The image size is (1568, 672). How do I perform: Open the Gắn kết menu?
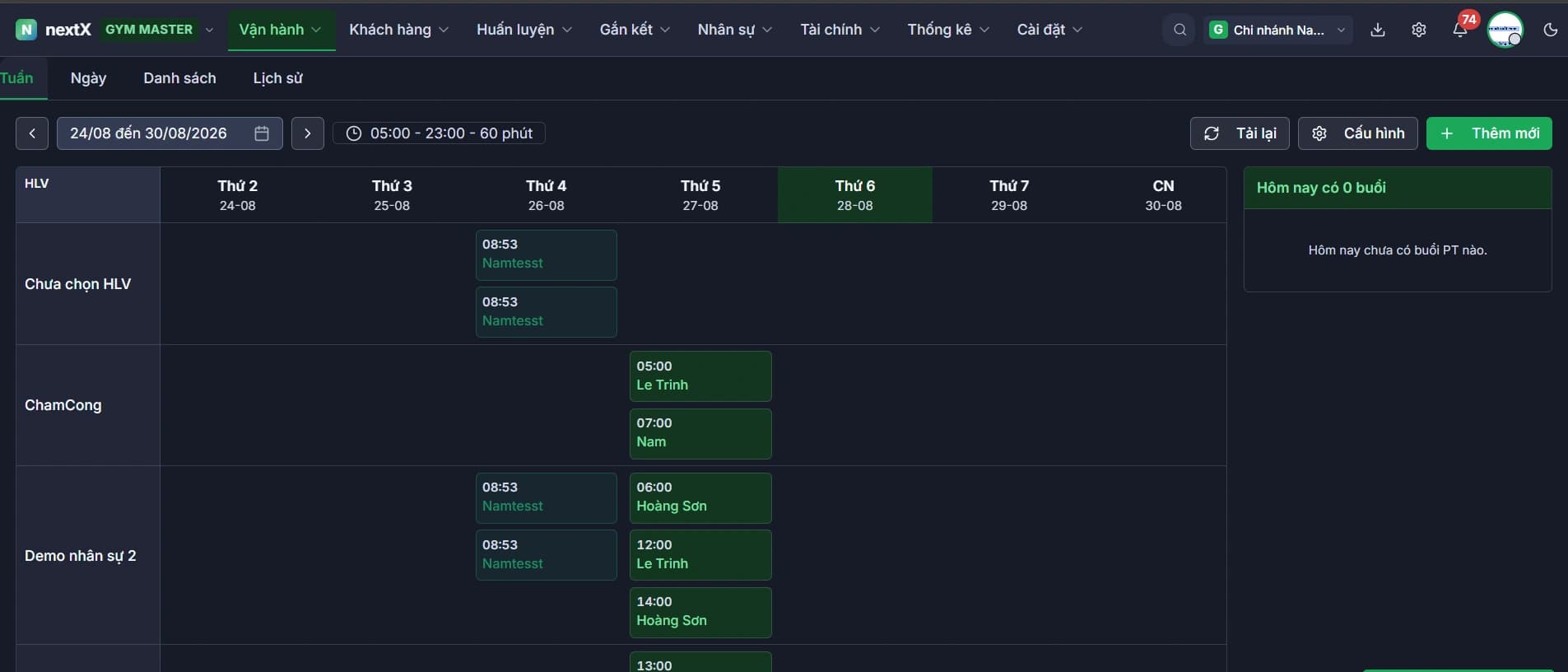click(x=635, y=30)
